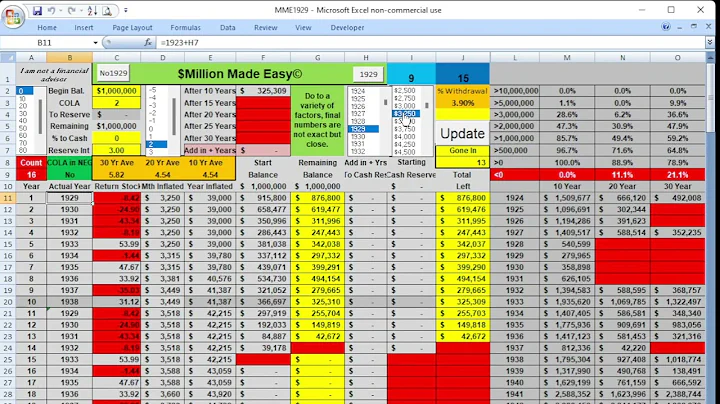Image resolution: width=720 pixels, height=404 pixels.
Task: Click the Update button
Action: click(x=462, y=133)
